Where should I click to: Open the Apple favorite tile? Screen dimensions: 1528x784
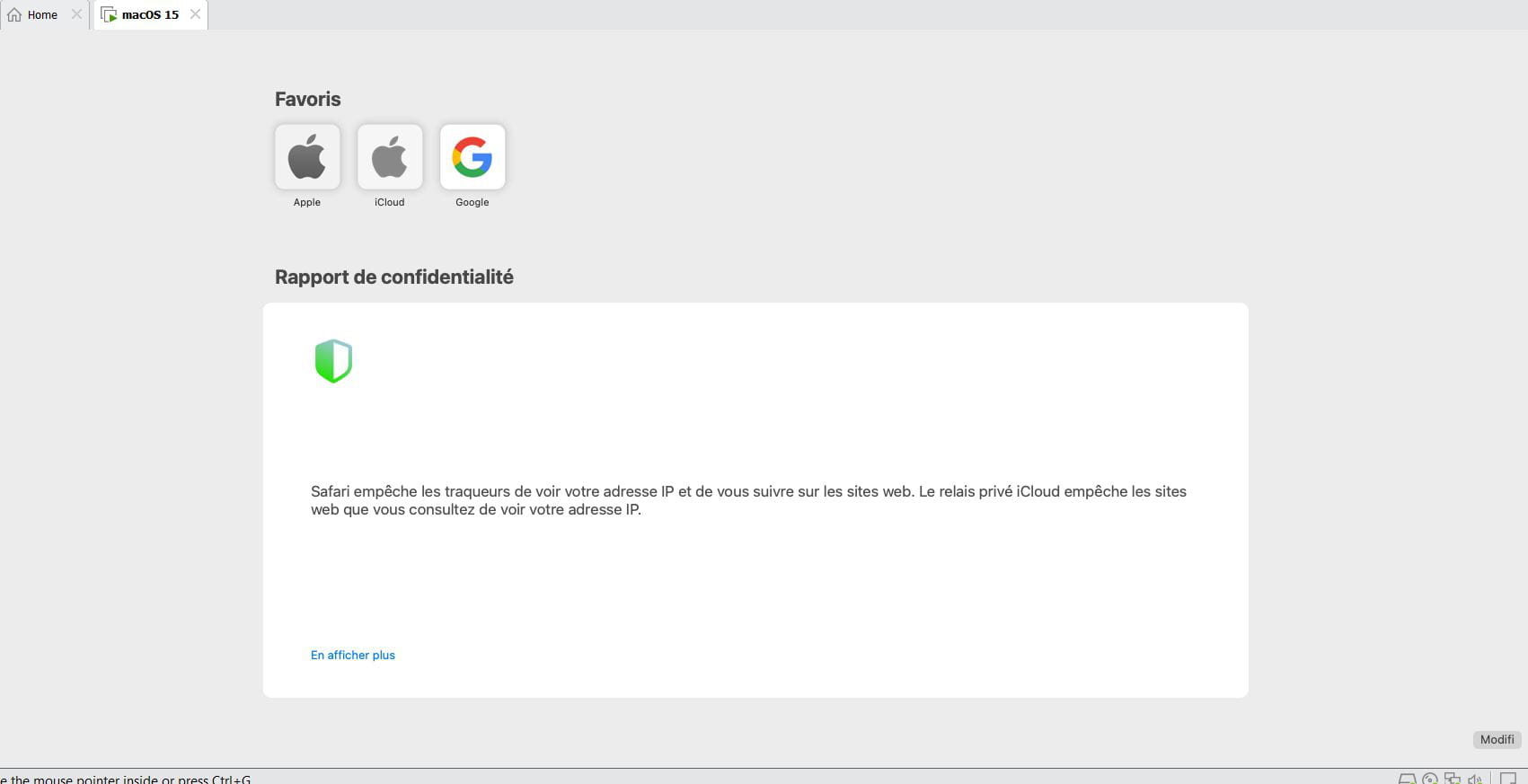307,157
